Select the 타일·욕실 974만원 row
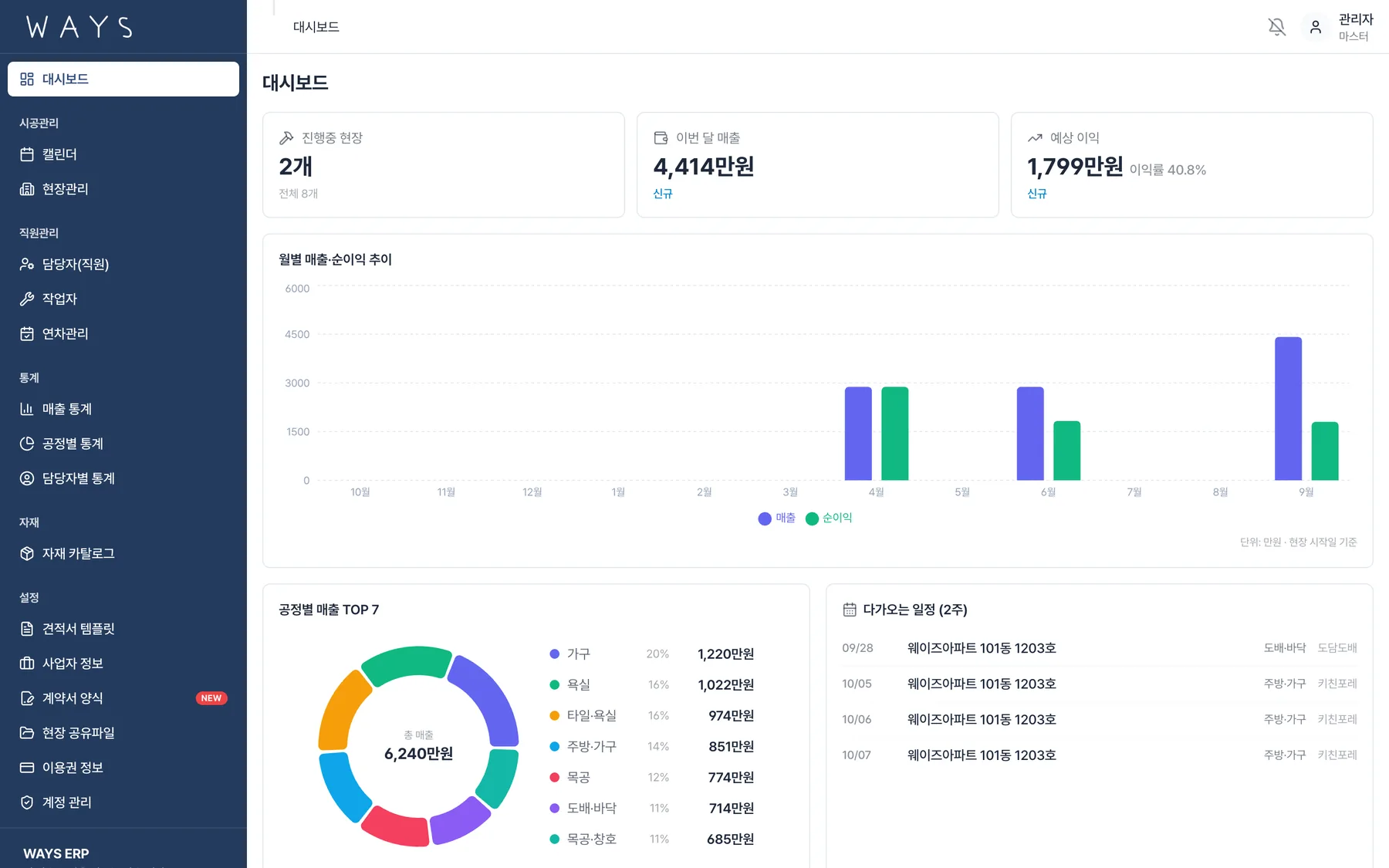This screenshot has width=1389, height=868. [652, 716]
